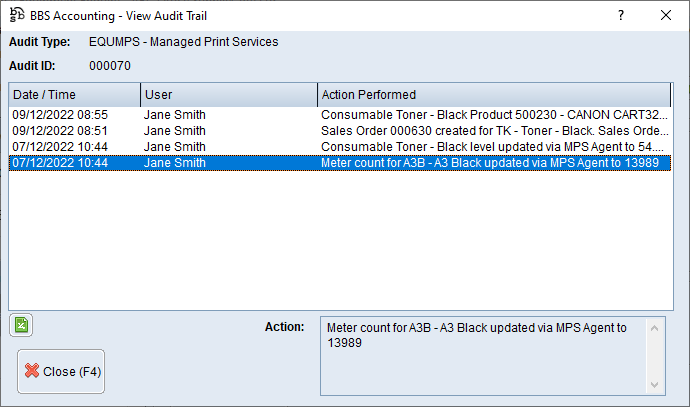Click the EQUMPS - Managed Print Services text
690x407 pixels.
(183, 42)
